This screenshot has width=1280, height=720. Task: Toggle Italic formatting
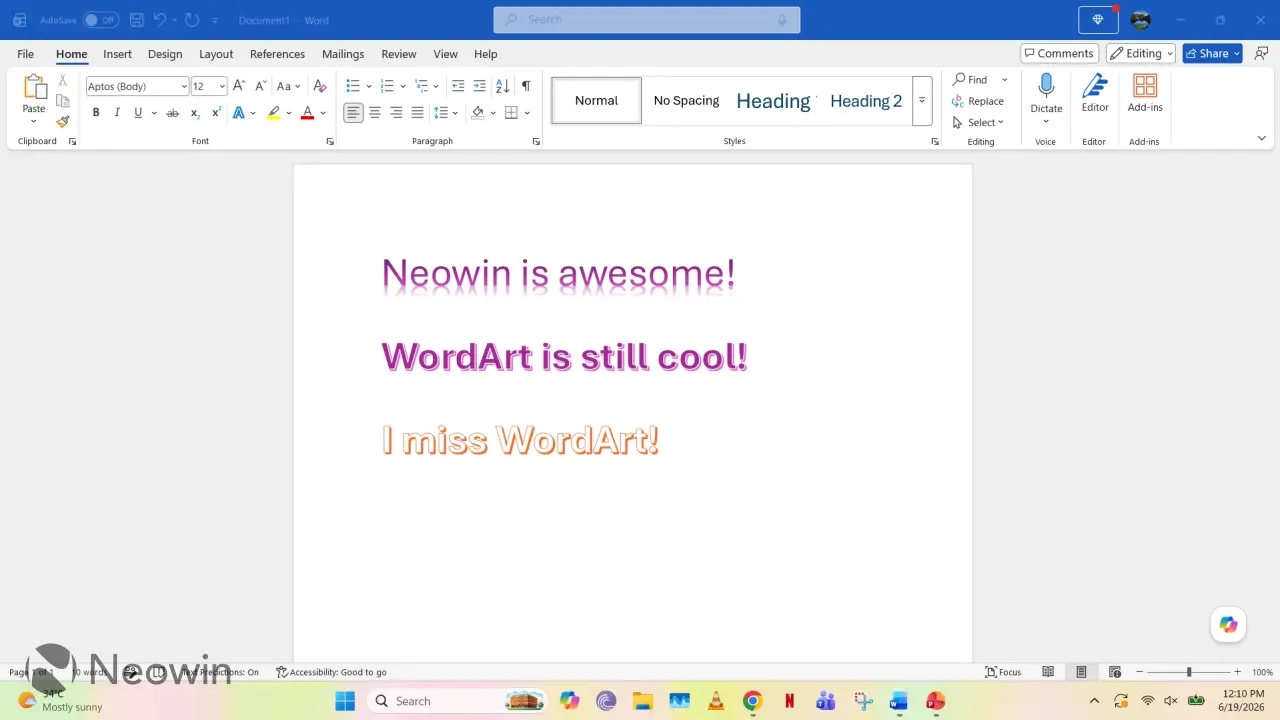tap(117, 113)
